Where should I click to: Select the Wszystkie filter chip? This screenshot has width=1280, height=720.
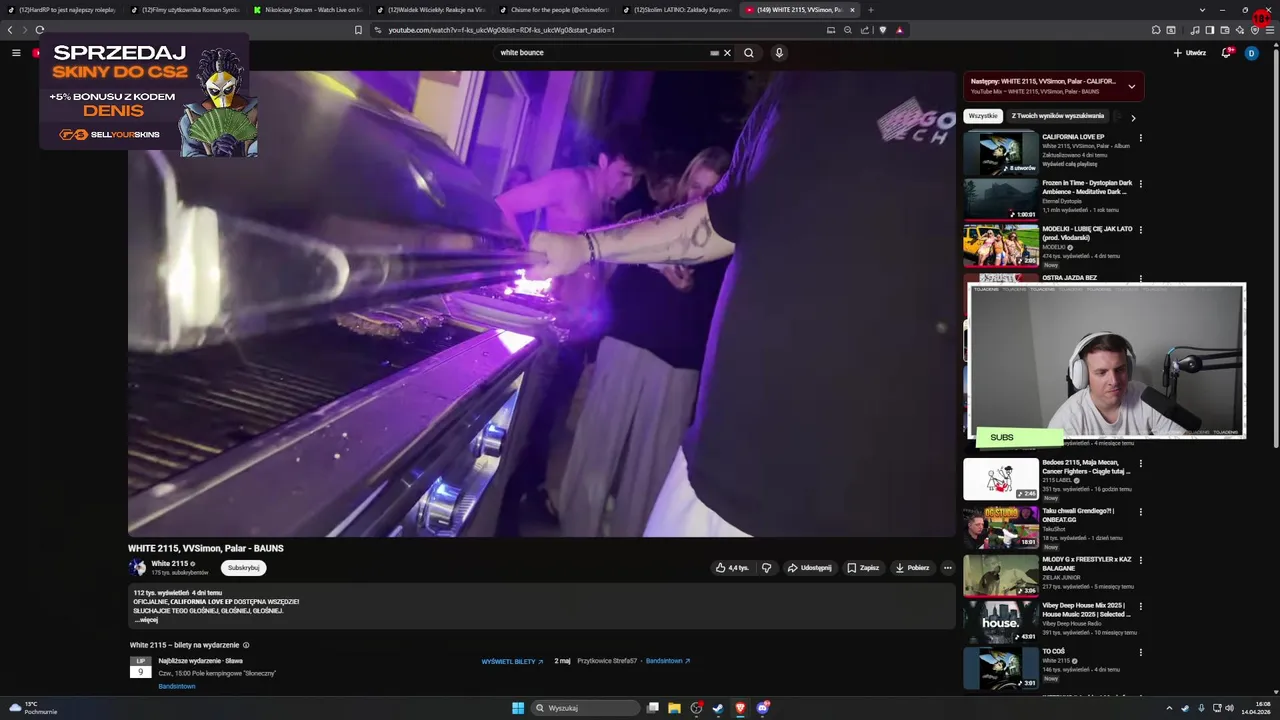coord(983,116)
